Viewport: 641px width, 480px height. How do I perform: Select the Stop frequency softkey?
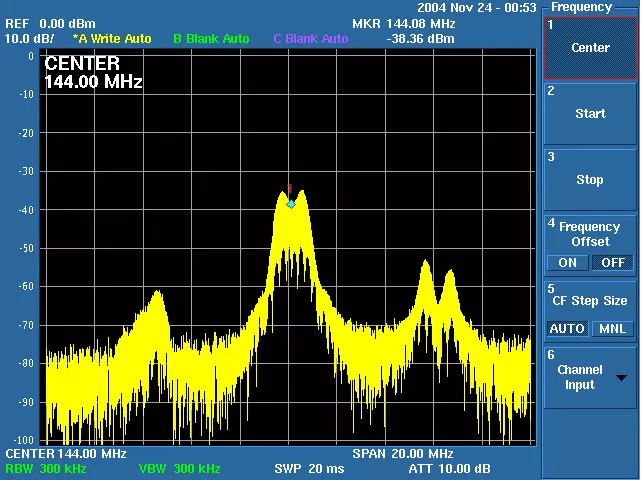[590, 180]
